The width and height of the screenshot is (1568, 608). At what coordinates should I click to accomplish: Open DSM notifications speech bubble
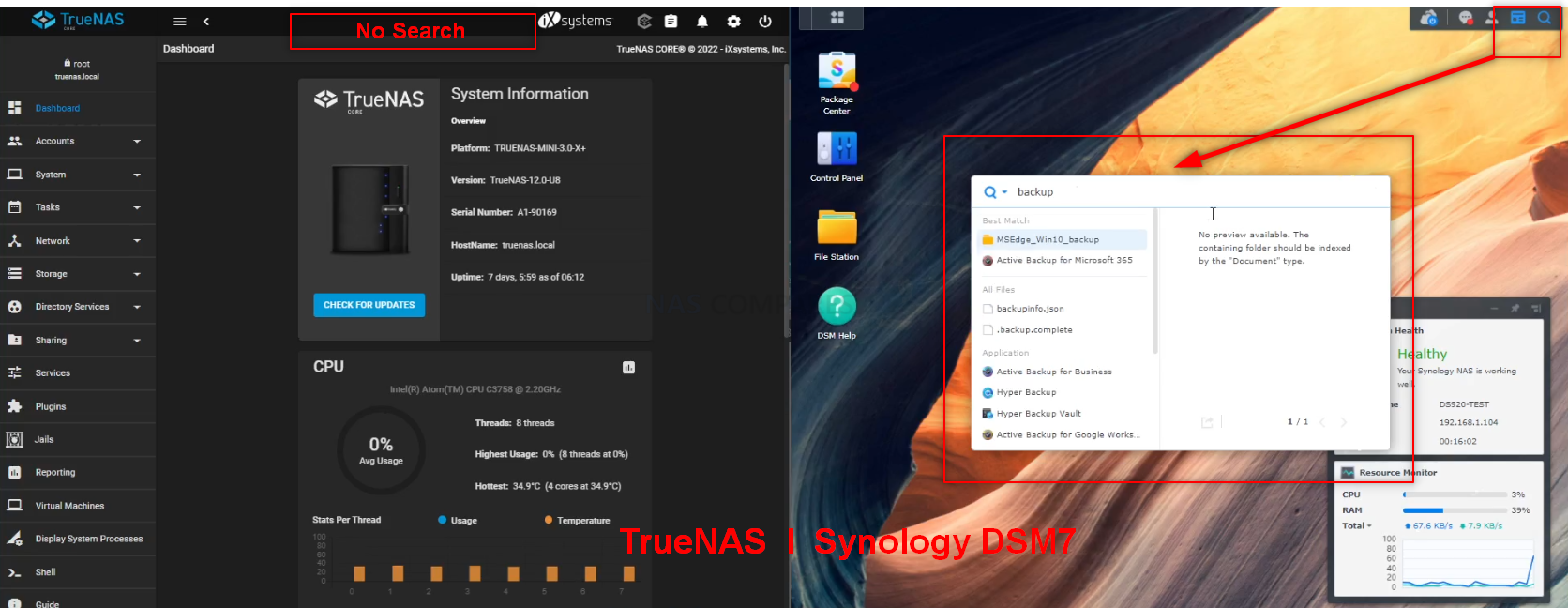(1466, 18)
